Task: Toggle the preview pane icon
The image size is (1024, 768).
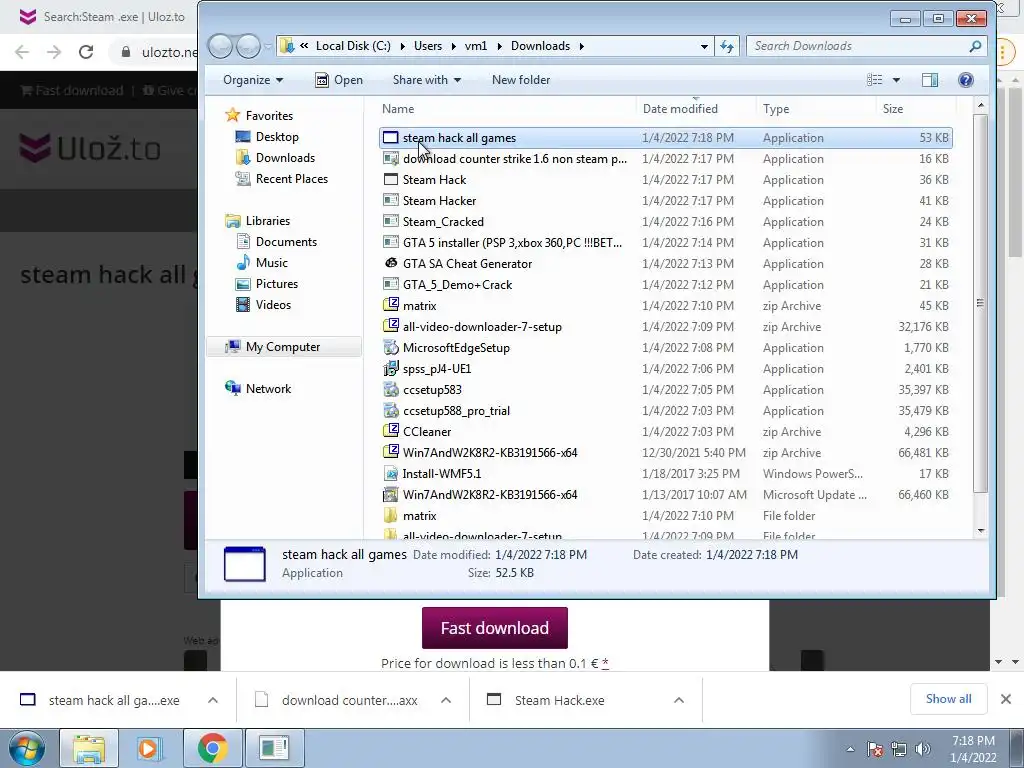Action: pyautogui.click(x=930, y=80)
